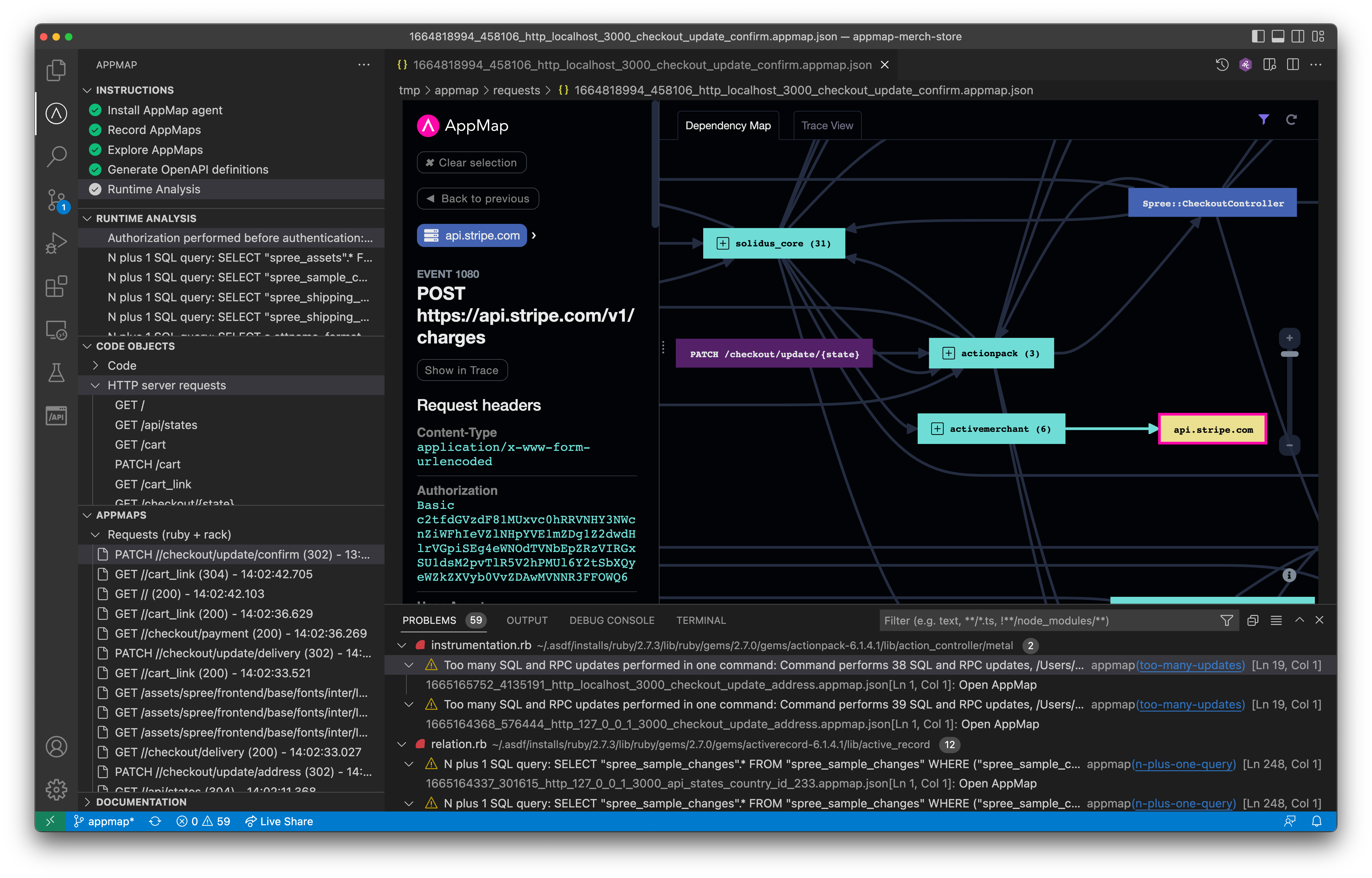The image size is (1372, 878).
Task: Open AppMap panel more actions menu
Action: pos(364,64)
